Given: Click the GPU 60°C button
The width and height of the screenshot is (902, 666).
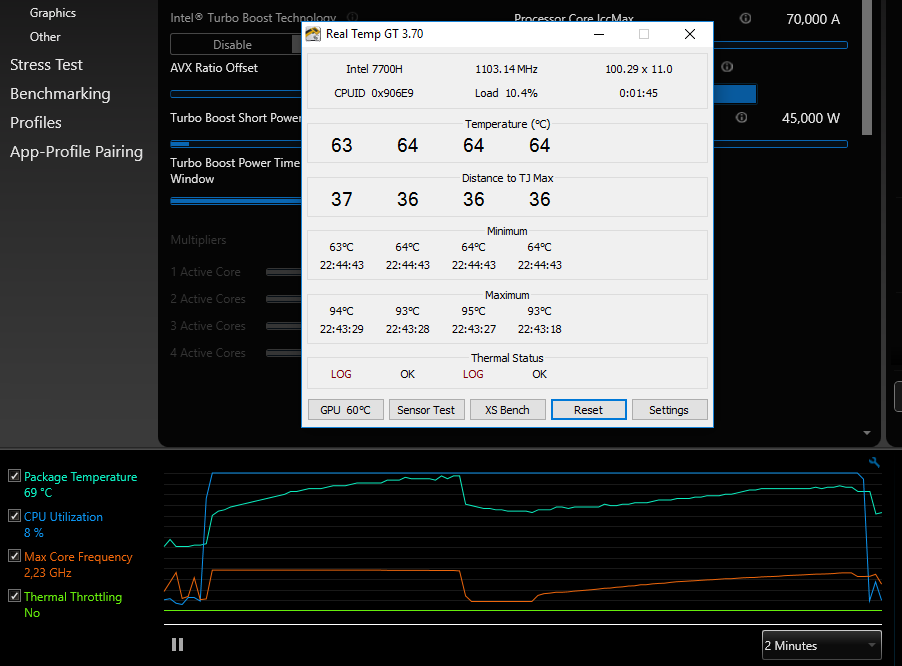Looking at the screenshot, I should 346,409.
